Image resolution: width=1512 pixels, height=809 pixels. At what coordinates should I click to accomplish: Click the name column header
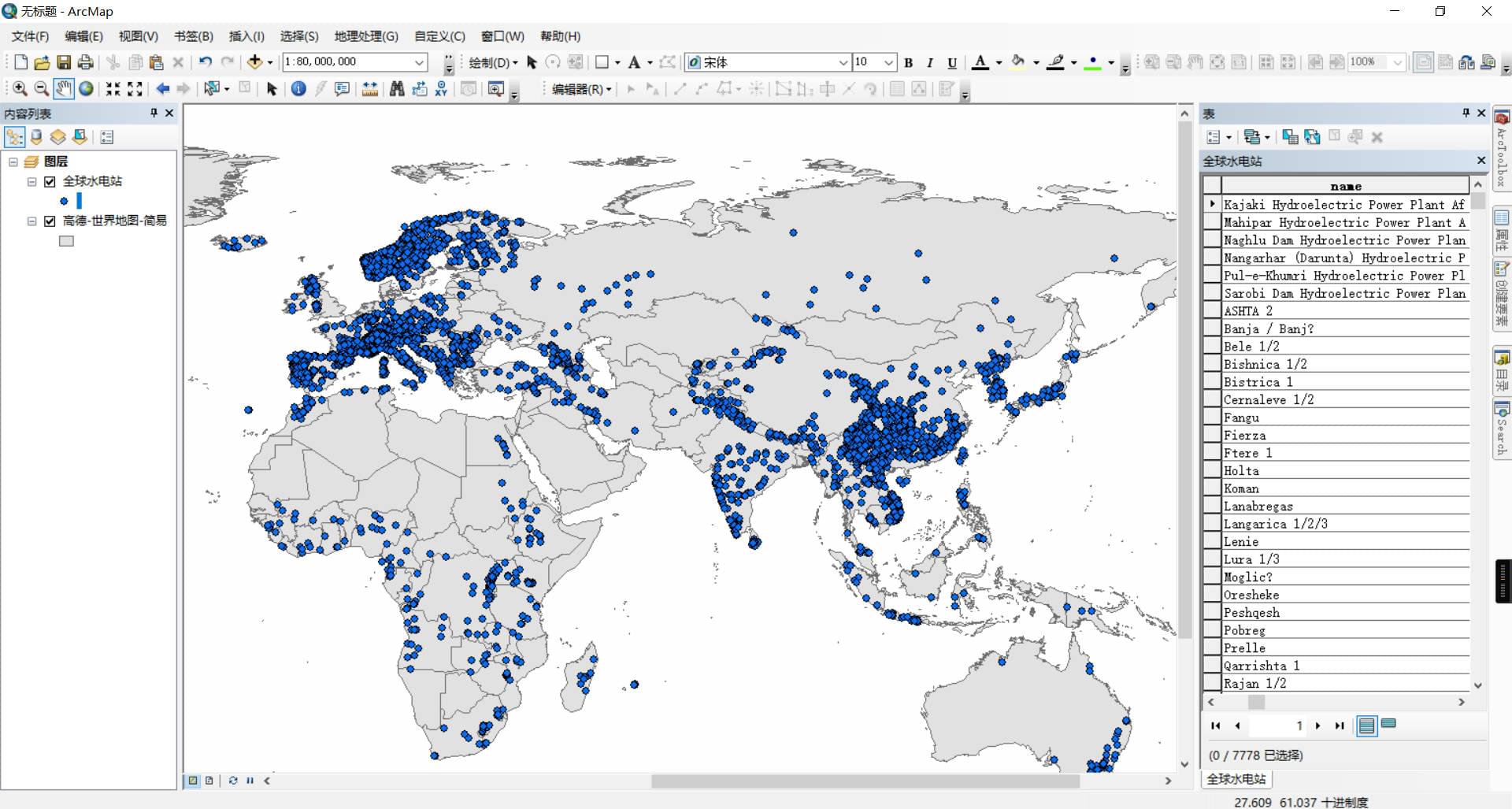point(1345,187)
